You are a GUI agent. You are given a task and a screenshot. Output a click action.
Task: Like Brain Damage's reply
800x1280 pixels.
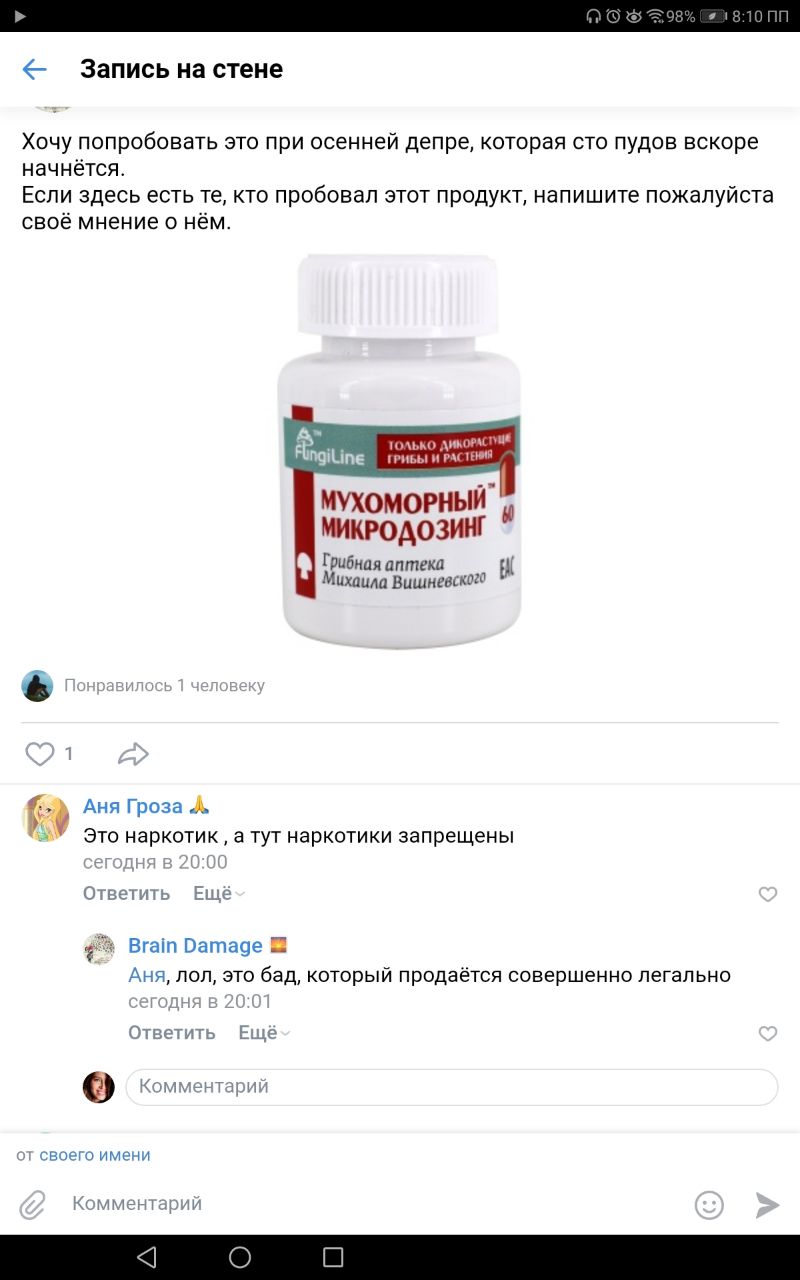(768, 1034)
